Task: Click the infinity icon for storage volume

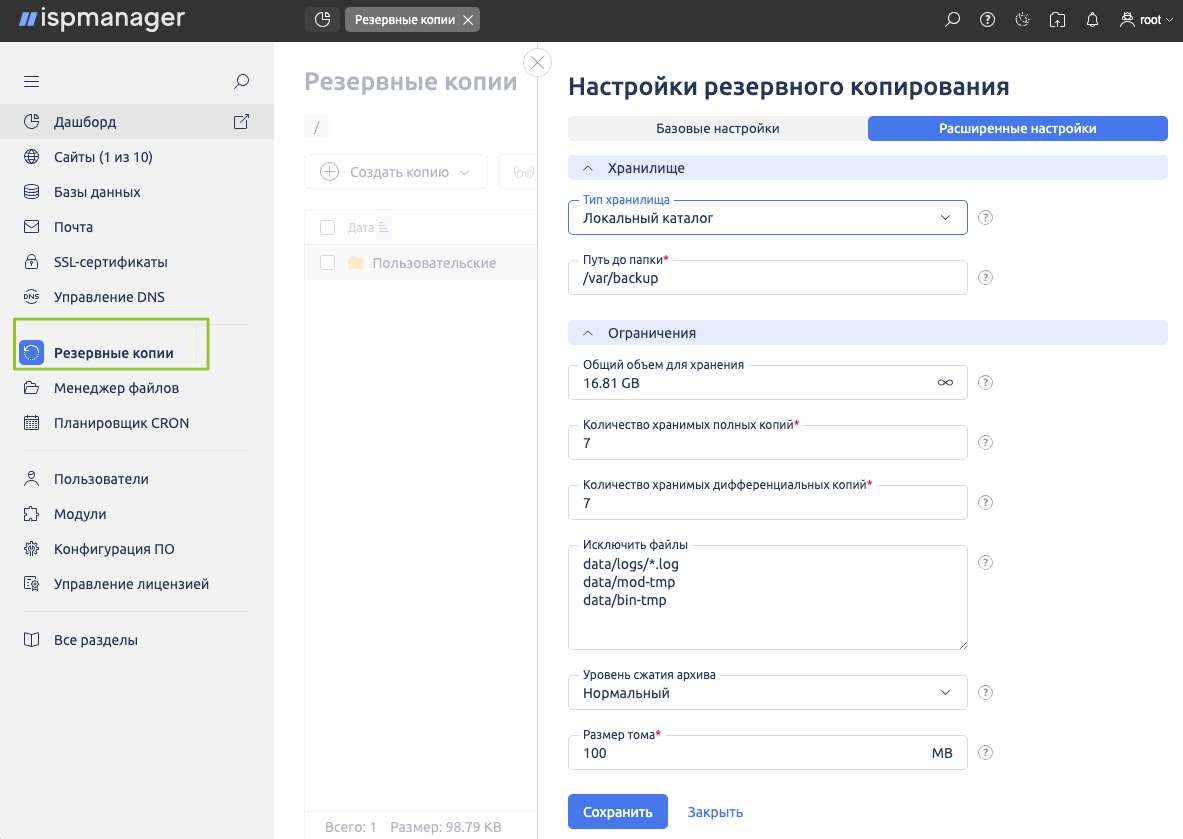Action: pos(945,383)
